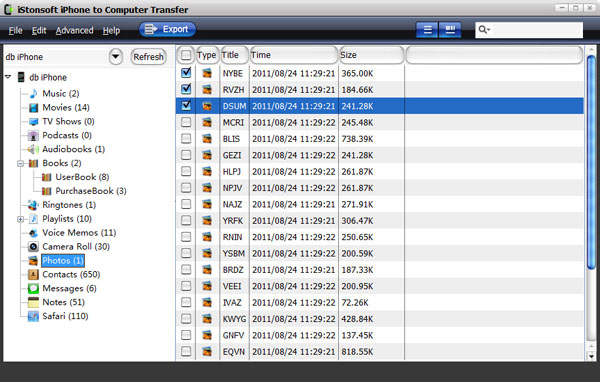
Task: Open the db iPhone device dropdown
Action: [x=116, y=57]
